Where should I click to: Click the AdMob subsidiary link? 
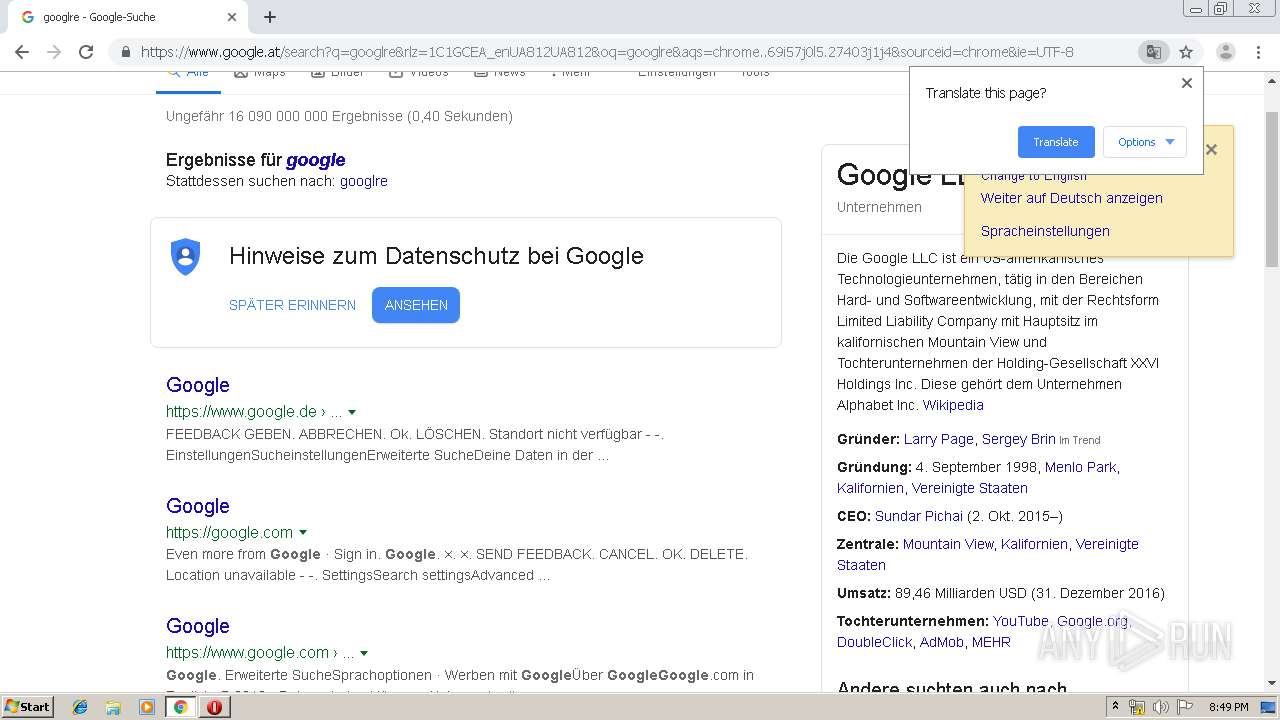point(942,642)
